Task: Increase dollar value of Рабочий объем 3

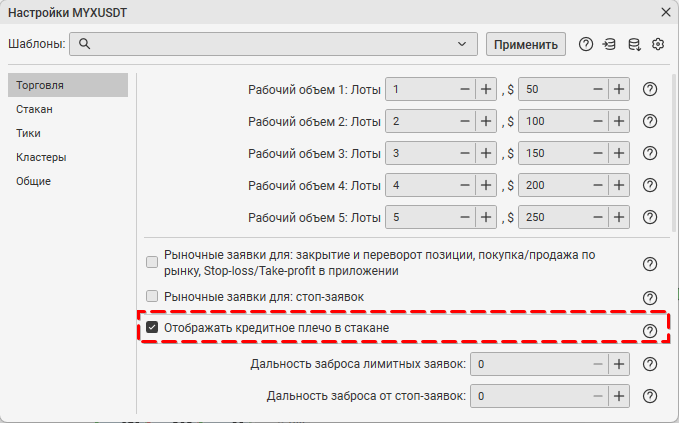Action: point(619,153)
